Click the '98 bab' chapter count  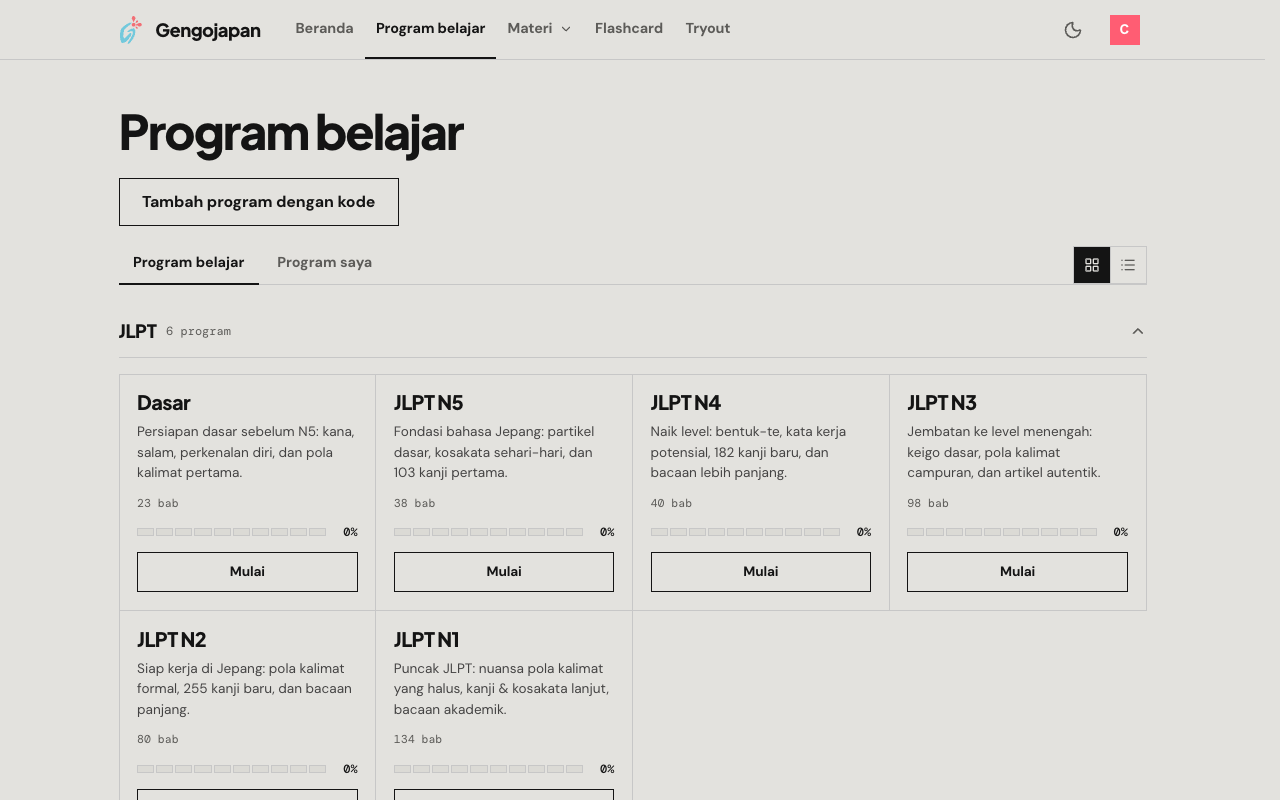click(928, 504)
